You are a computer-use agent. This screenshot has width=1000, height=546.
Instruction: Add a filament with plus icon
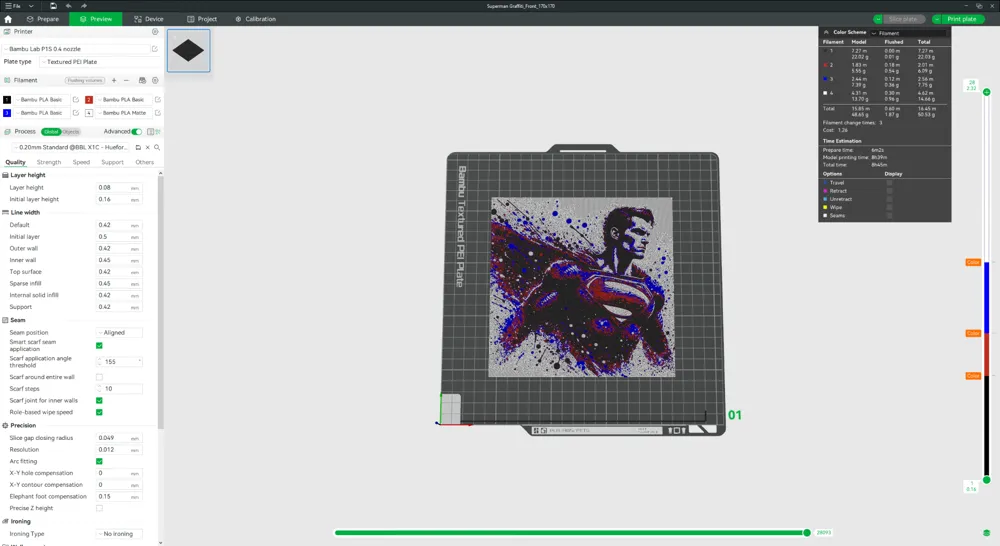[x=114, y=80]
